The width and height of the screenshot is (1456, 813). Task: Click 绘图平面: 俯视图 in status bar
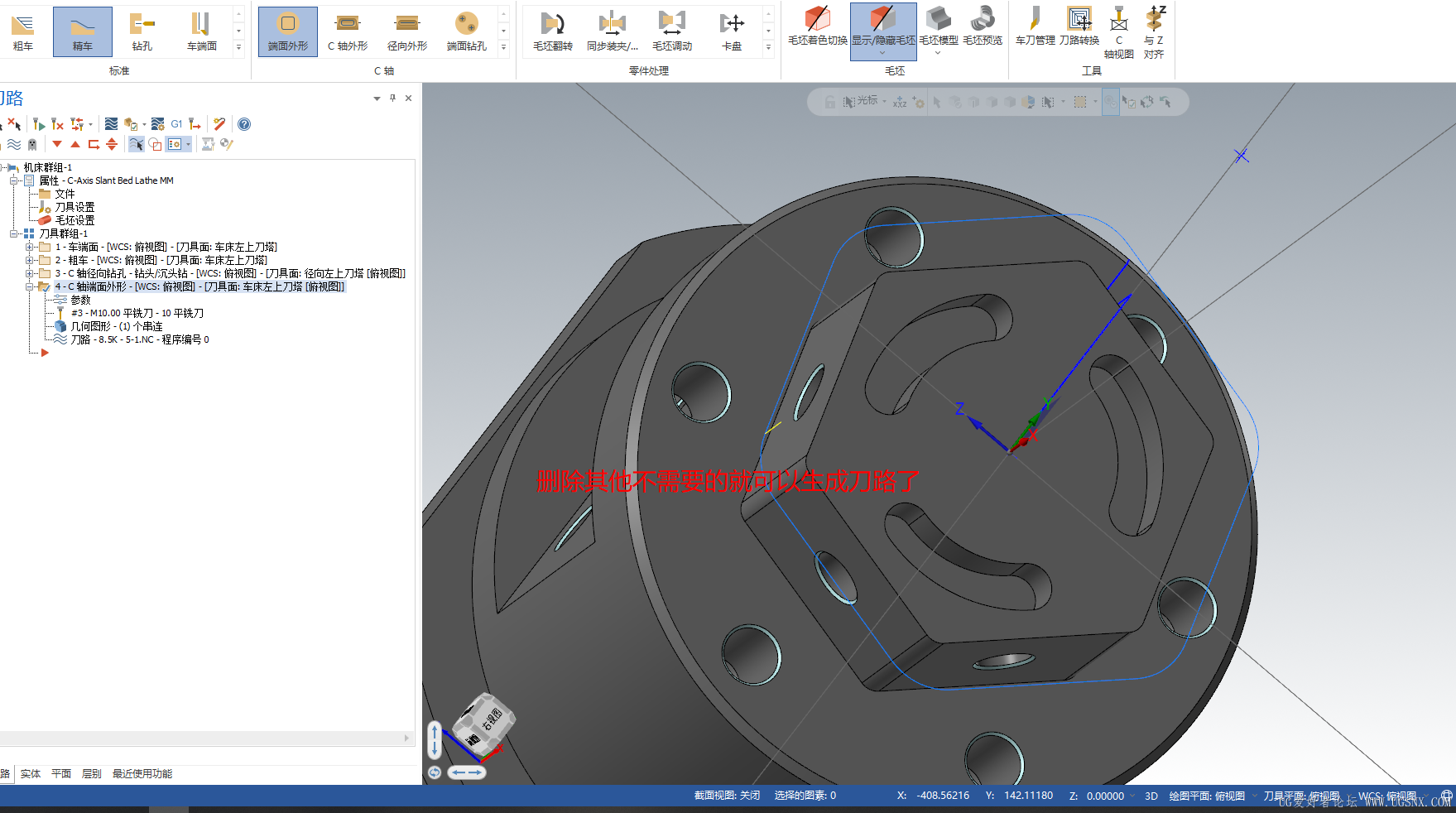1207,796
